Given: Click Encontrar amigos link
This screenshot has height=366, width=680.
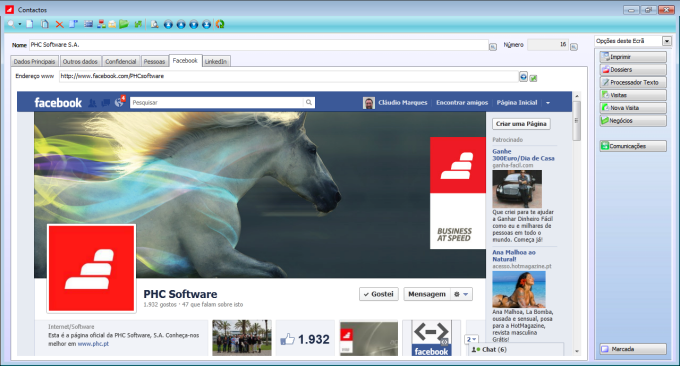Looking at the screenshot, I should point(462,103).
